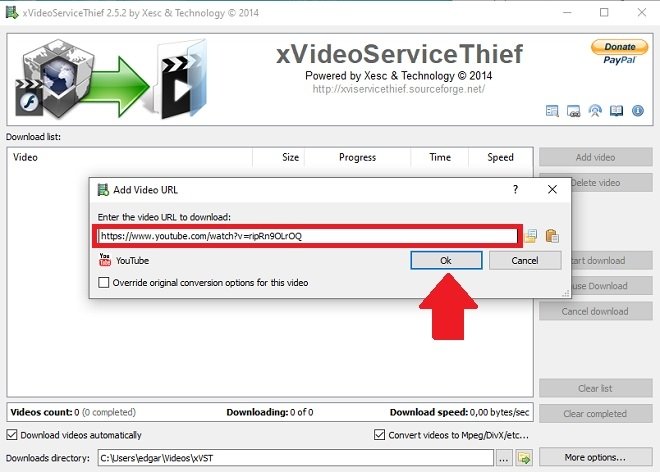Open the downloads folder green arrow icon
The height and width of the screenshot is (472, 660).
[524, 458]
